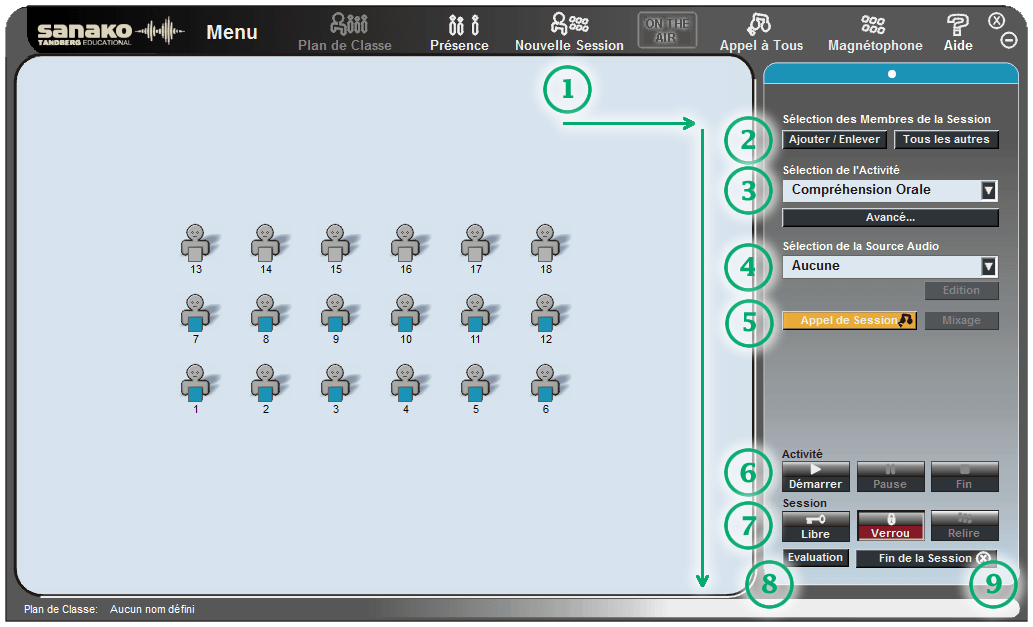1033x627 pixels.
Task: Open the main Menu
Action: pos(232,33)
